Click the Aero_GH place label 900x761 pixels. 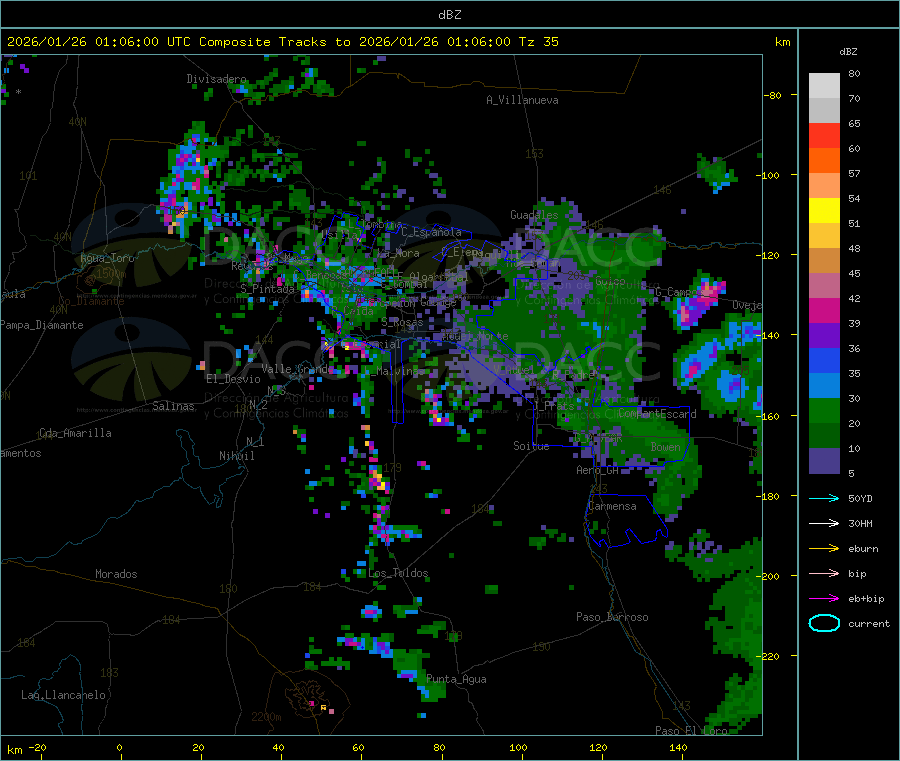pos(597,470)
